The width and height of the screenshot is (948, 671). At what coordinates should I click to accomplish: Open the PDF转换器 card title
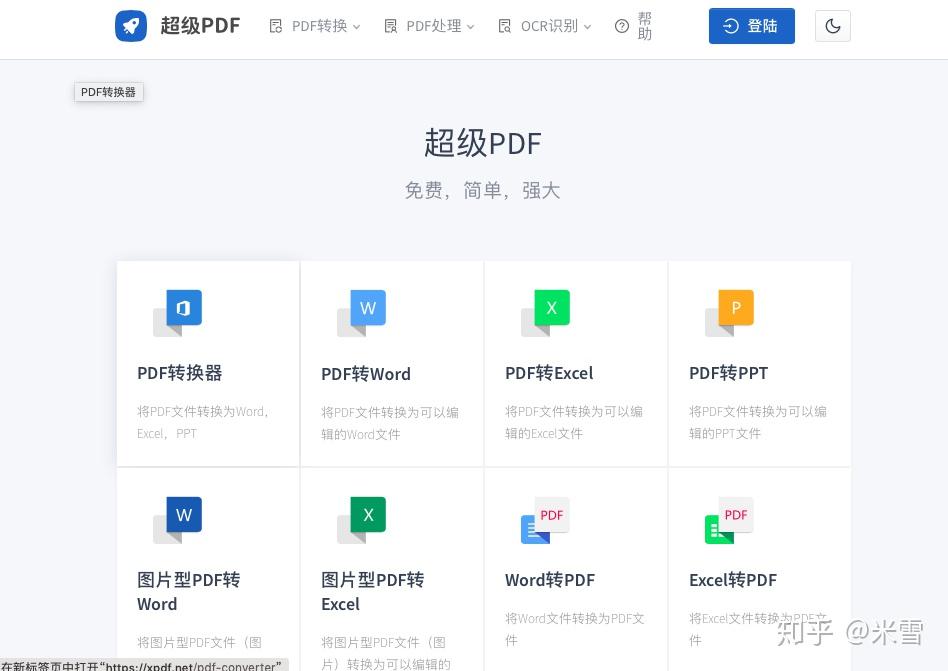pyautogui.click(x=180, y=373)
